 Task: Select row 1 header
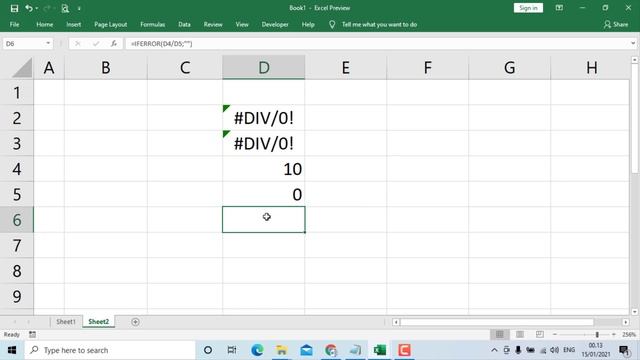pyautogui.click(x=17, y=93)
